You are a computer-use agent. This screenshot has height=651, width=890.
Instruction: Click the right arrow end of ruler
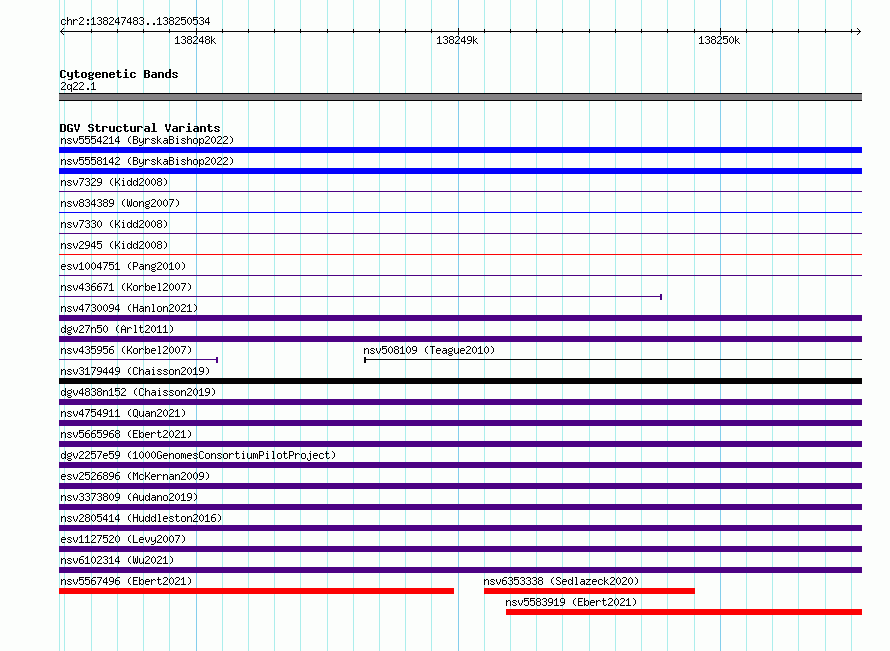click(x=858, y=32)
